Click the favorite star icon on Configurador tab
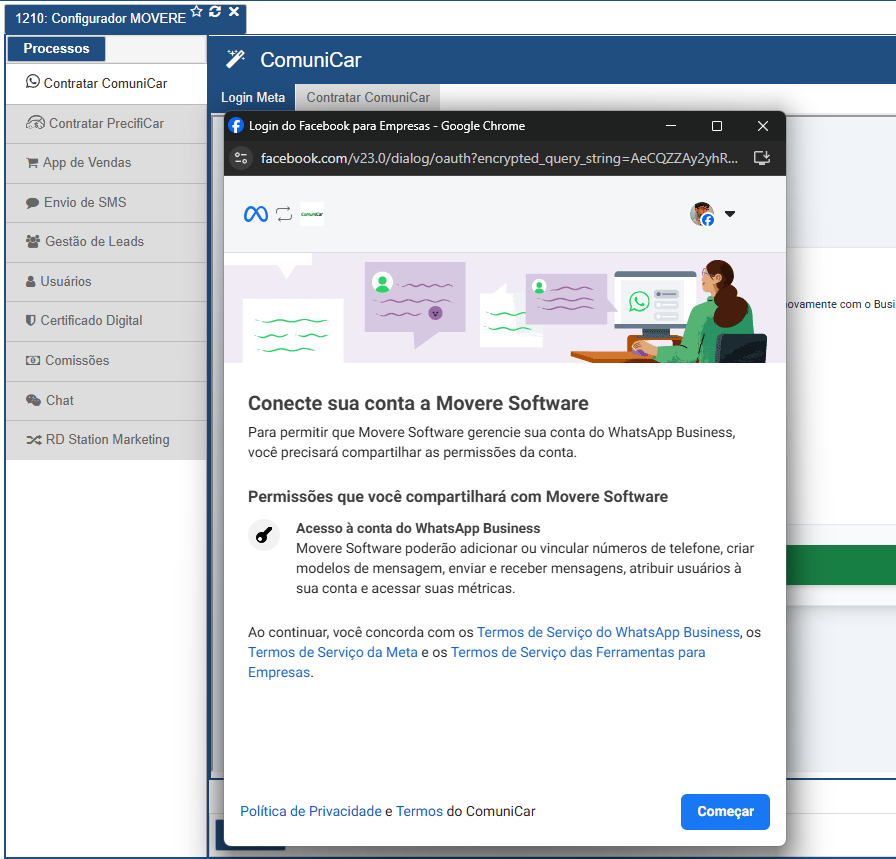The height and width of the screenshot is (859, 896). click(x=197, y=11)
